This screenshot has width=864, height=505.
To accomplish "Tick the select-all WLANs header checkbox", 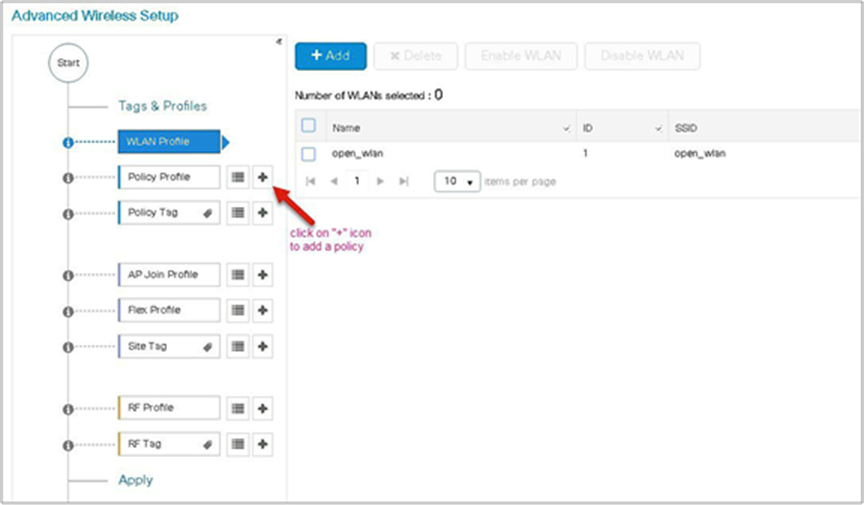I will pos(309,126).
